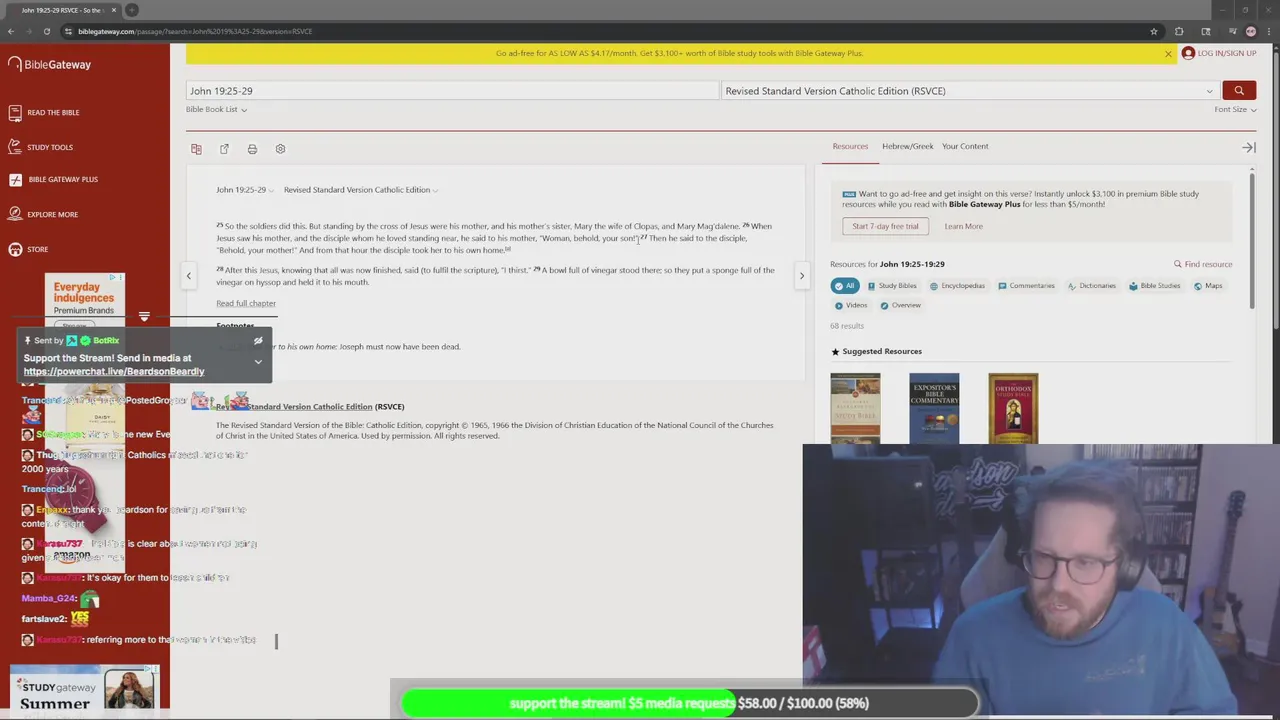Viewport: 1280px width, 720px height.
Task: Expand the Bible Book List dropdown
Action: (x=216, y=109)
